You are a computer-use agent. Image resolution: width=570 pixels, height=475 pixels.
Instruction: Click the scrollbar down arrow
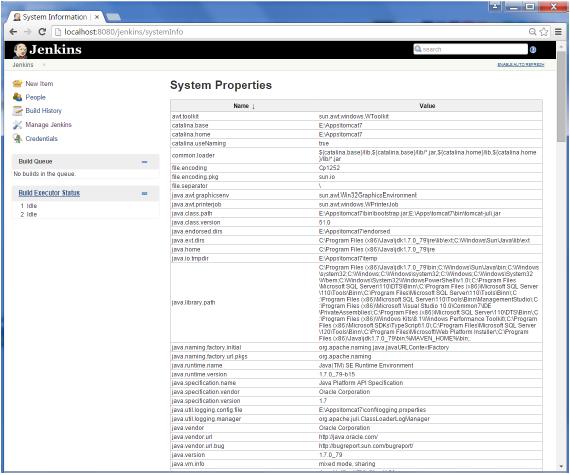tap(562, 466)
